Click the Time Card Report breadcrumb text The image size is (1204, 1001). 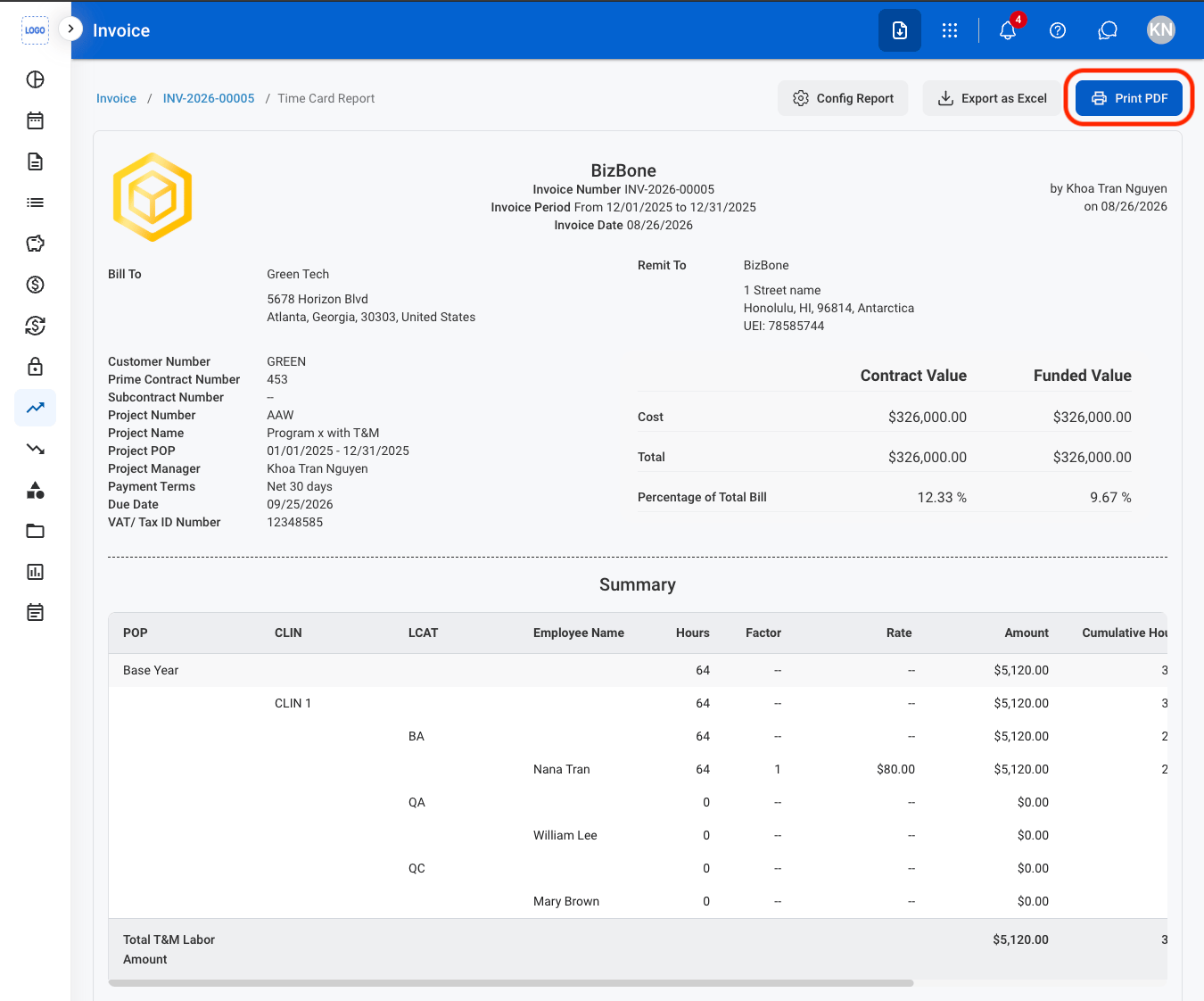tap(326, 98)
